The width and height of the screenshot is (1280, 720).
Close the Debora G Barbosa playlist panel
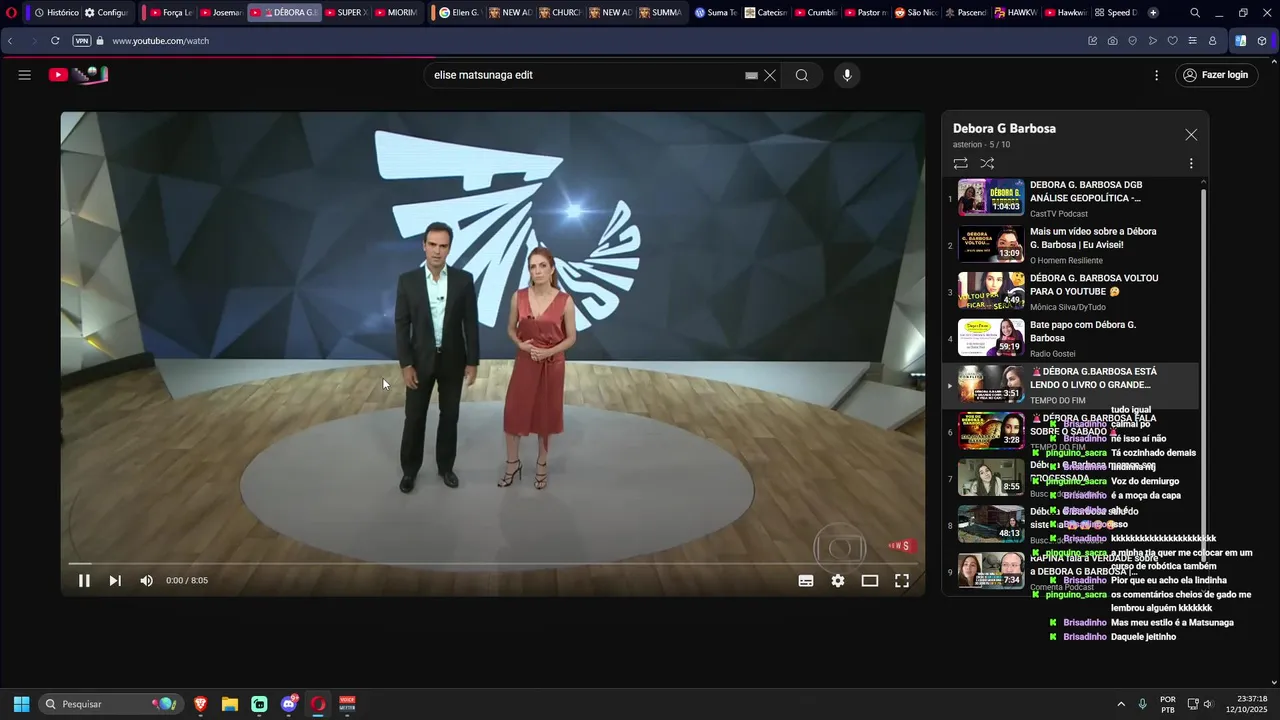[1191, 135]
